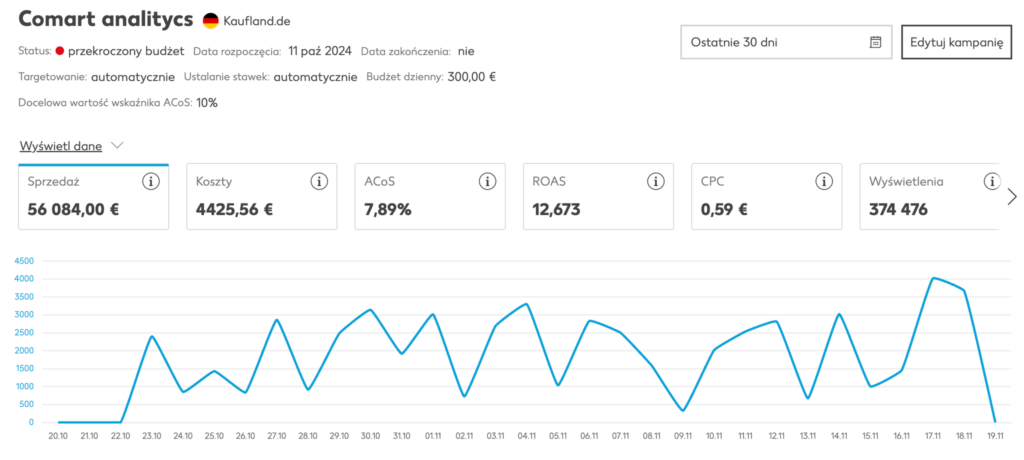Click the CPC info icon
Screen dimensions: 1024x460
click(x=824, y=182)
